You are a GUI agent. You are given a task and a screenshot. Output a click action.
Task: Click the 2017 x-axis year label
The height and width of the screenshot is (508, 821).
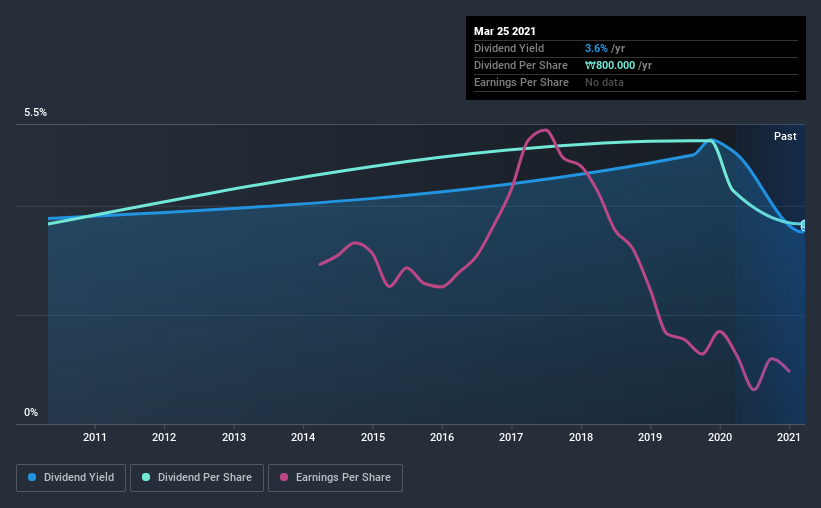[512, 437]
